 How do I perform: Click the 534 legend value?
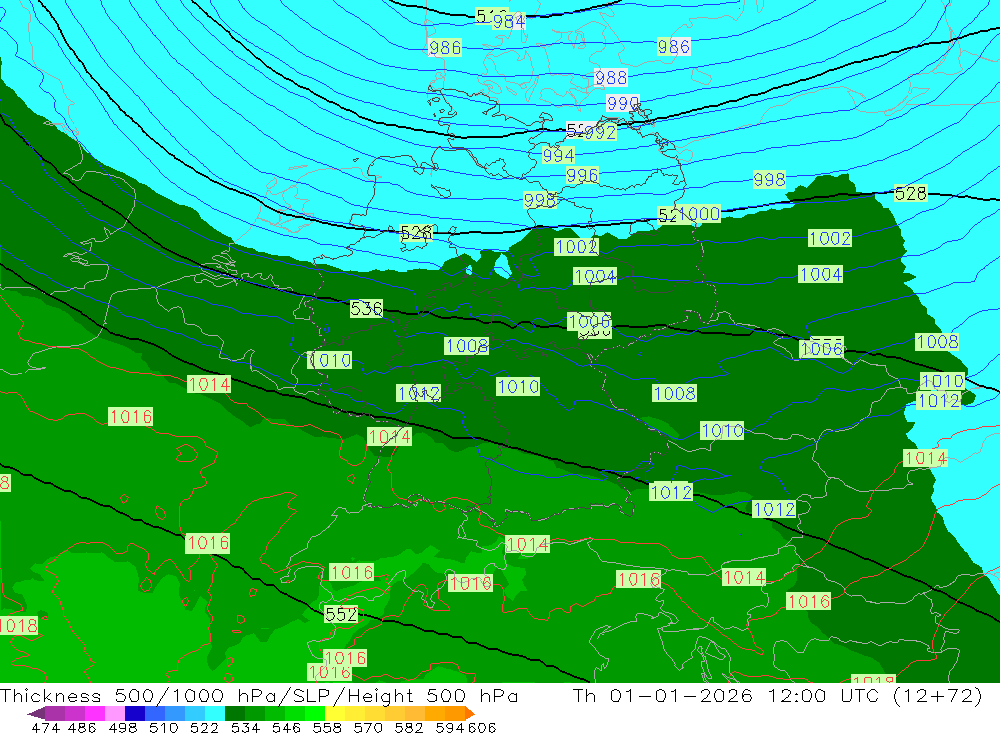(x=246, y=727)
